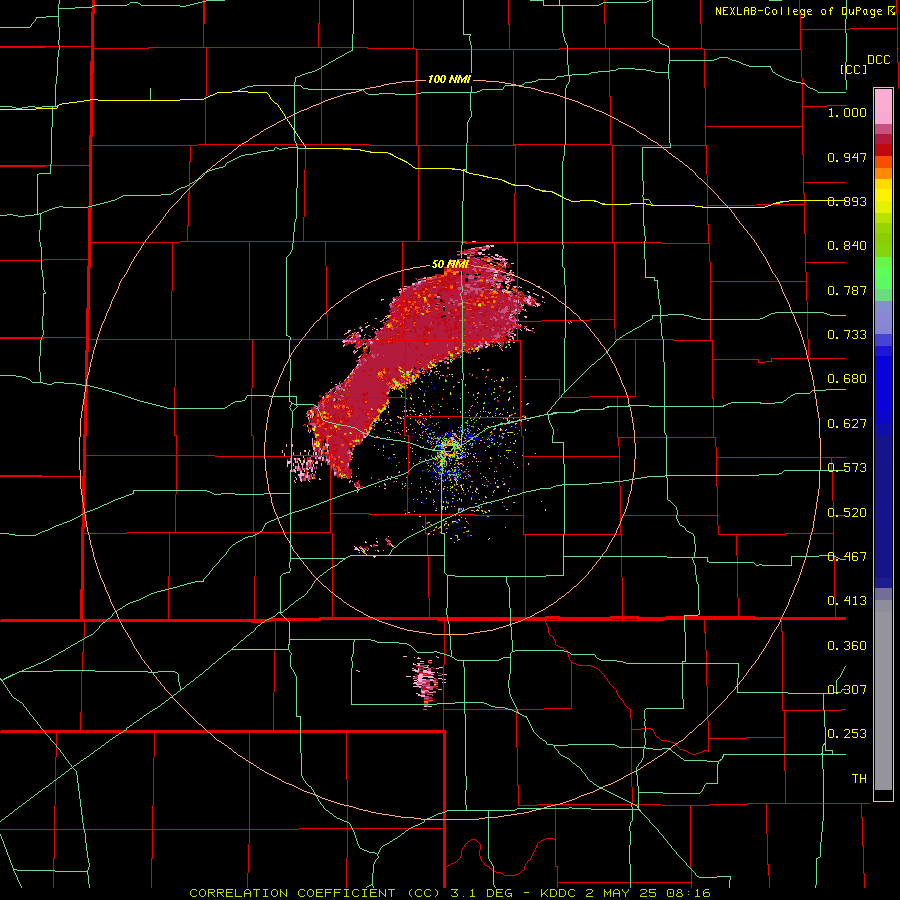The height and width of the screenshot is (900, 900).
Task: Select the 0.947 scale value
Action: click(847, 157)
